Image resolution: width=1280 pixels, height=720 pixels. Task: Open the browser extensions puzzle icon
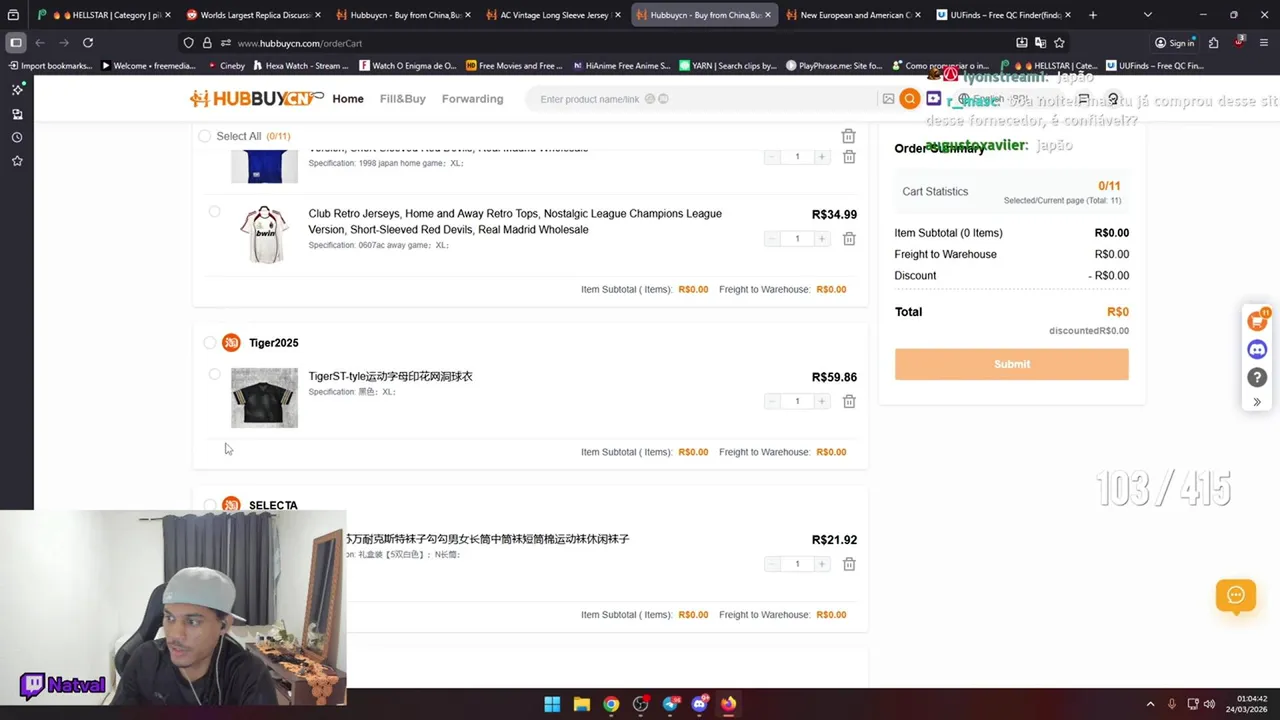click(x=1213, y=43)
